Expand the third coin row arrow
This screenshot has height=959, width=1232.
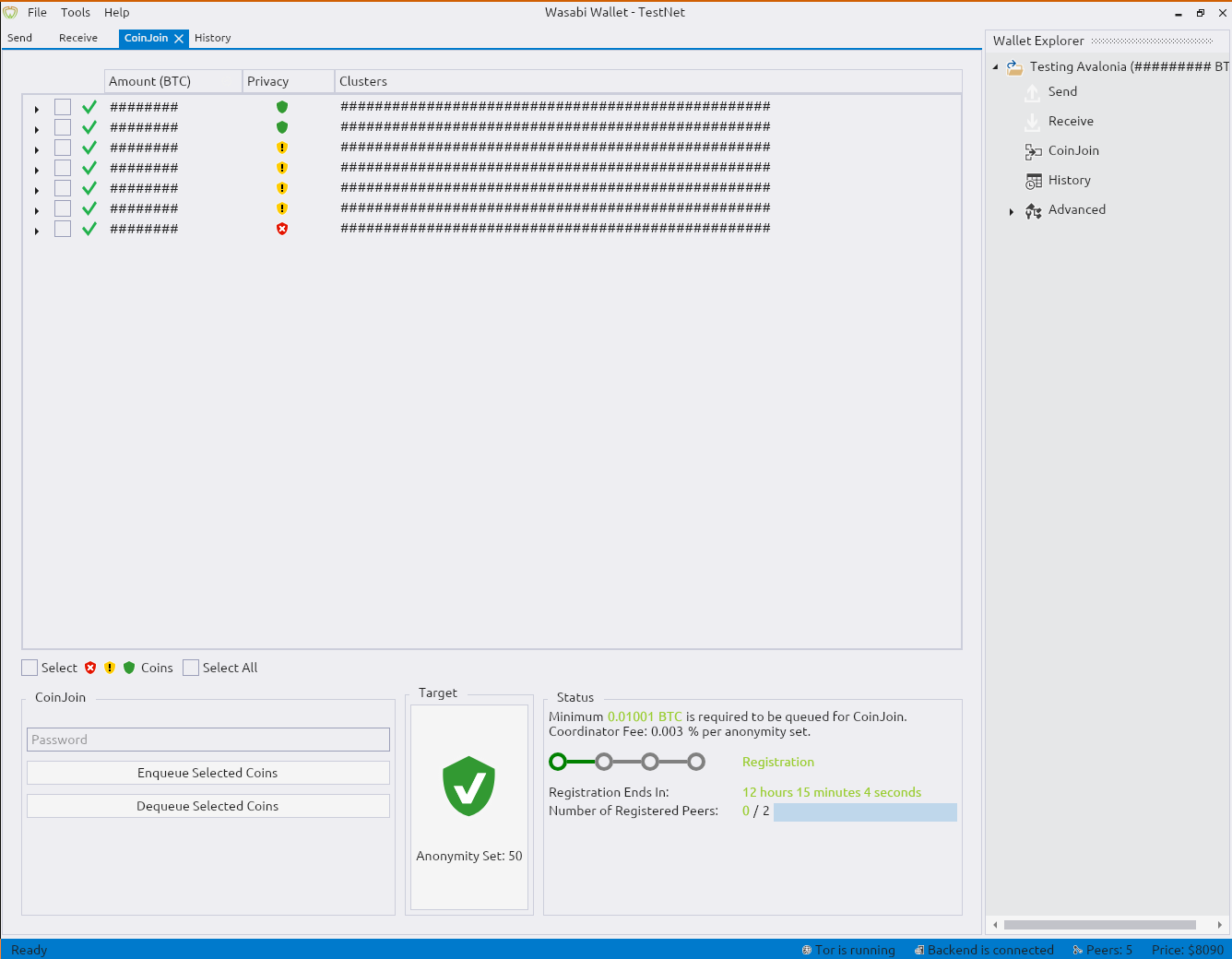(x=37, y=150)
